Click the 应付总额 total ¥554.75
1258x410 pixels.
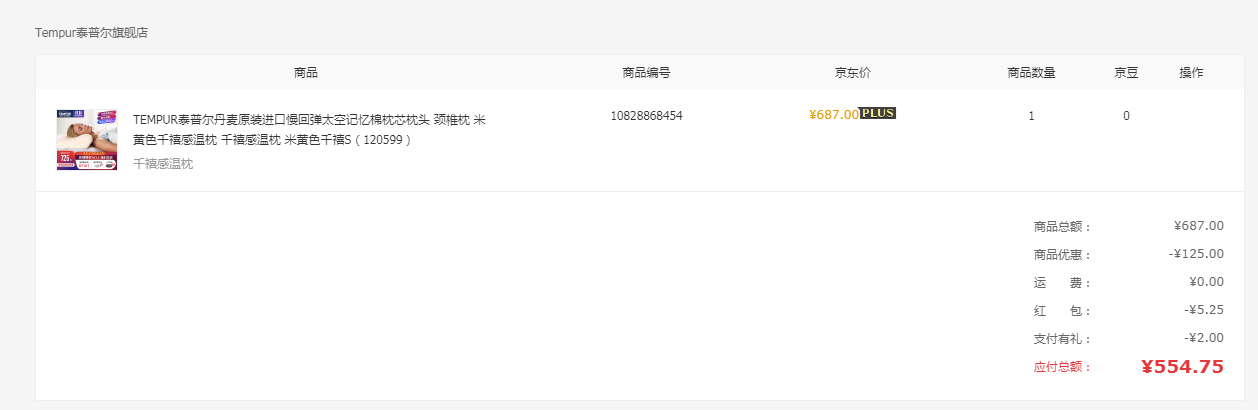[x=1182, y=367]
